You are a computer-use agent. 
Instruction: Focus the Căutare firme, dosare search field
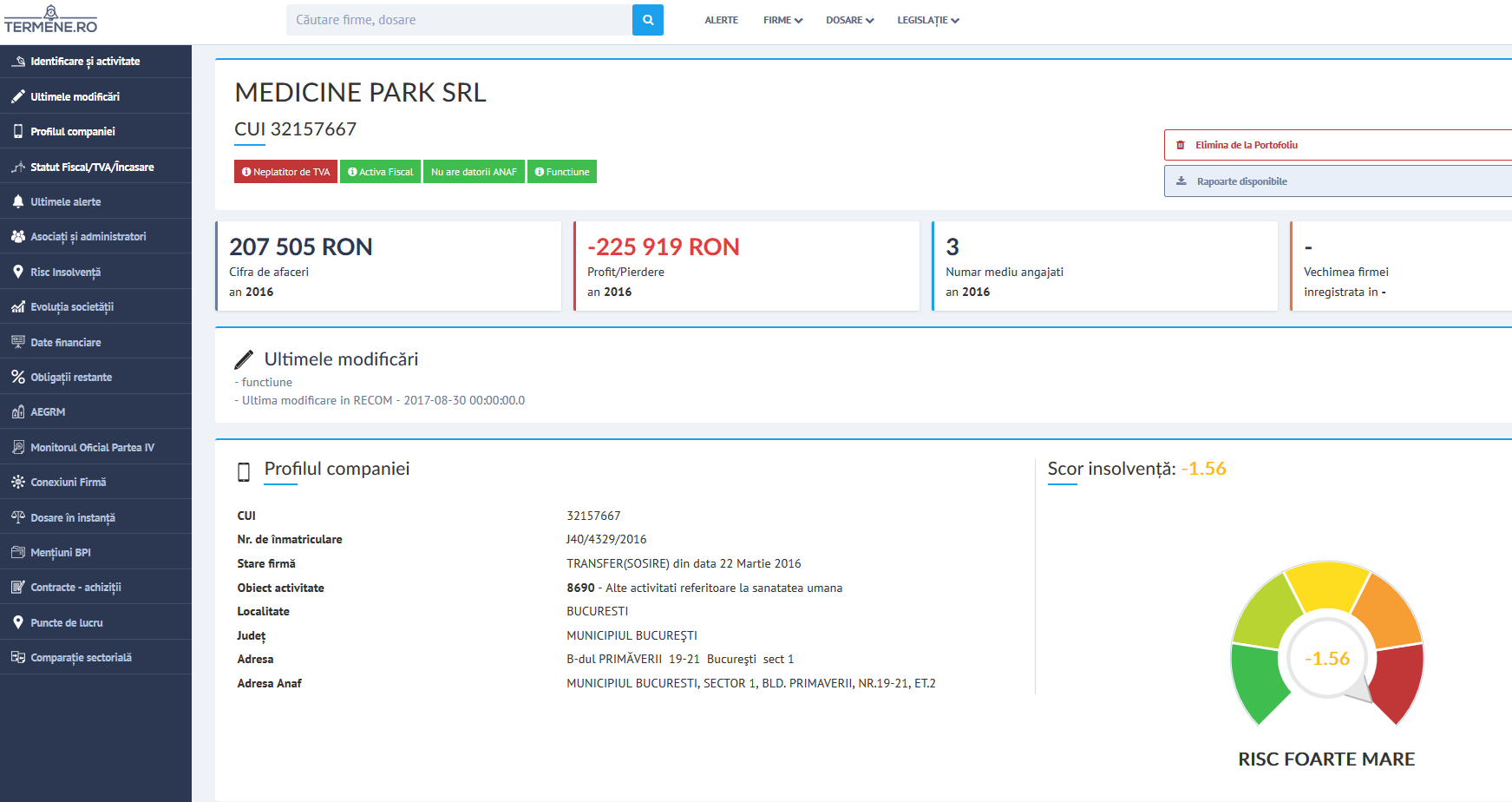tap(459, 20)
